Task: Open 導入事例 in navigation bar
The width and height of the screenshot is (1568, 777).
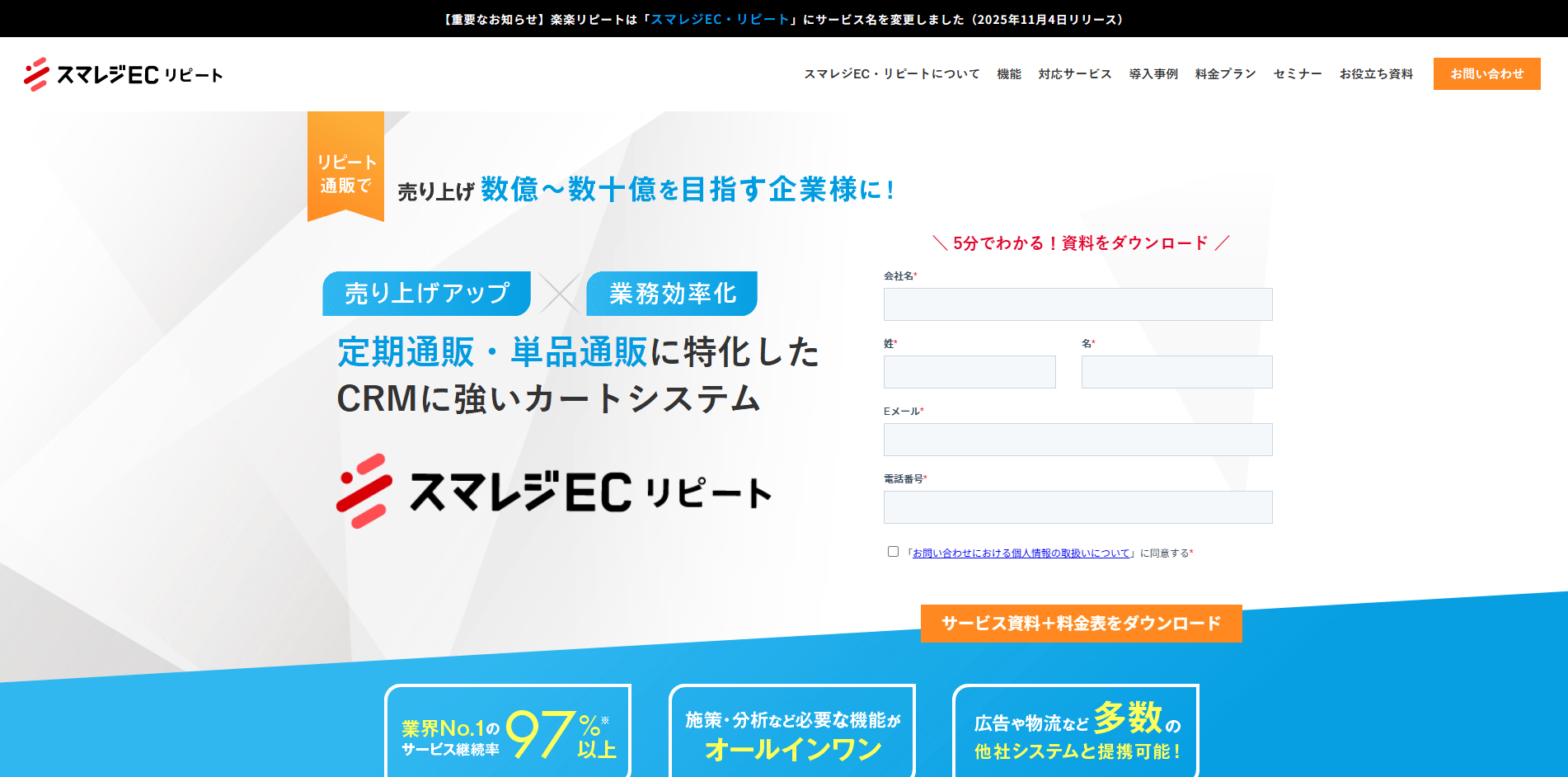Action: click(1153, 74)
